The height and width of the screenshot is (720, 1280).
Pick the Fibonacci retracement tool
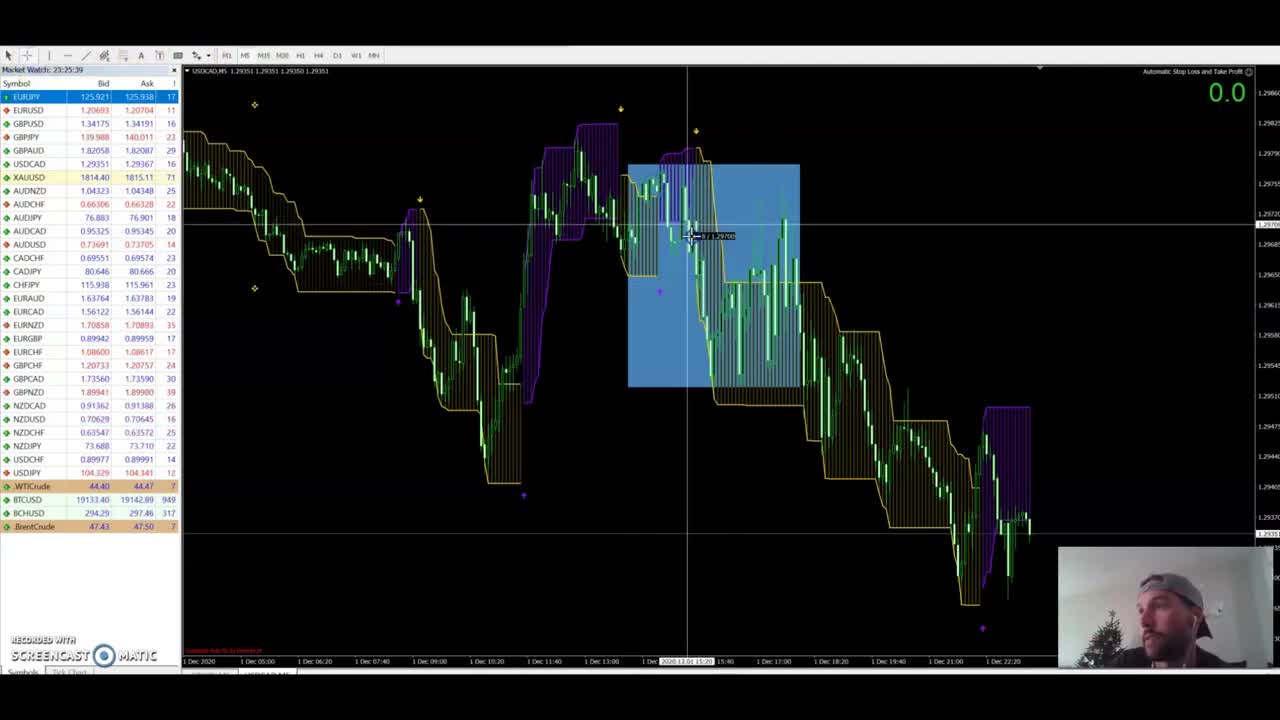pos(123,55)
